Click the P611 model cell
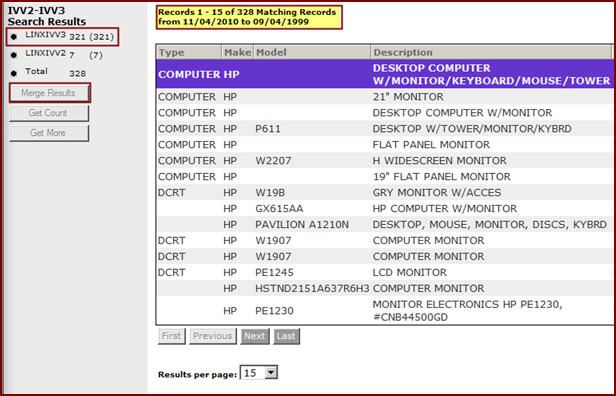616x396 pixels. (268, 129)
